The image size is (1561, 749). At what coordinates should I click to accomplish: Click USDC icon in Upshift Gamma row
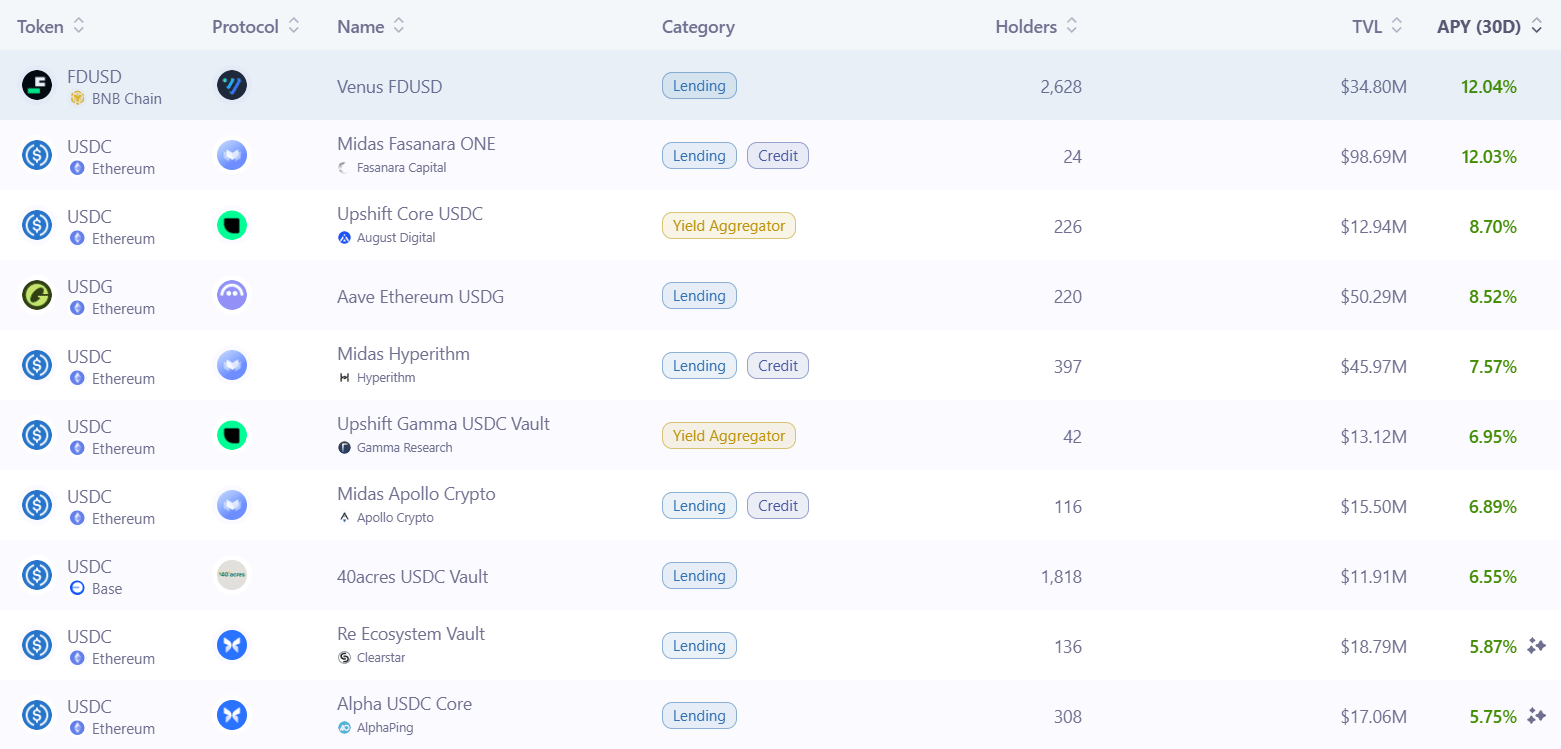(x=37, y=435)
